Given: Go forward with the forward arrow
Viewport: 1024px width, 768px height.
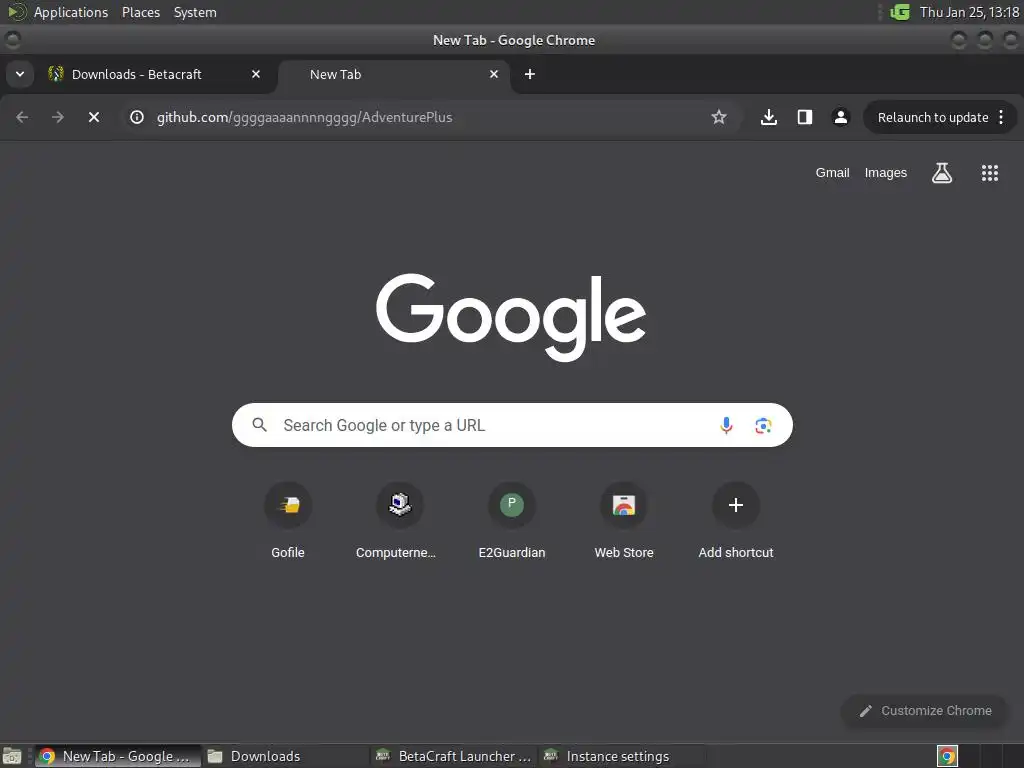Looking at the screenshot, I should (x=58, y=117).
